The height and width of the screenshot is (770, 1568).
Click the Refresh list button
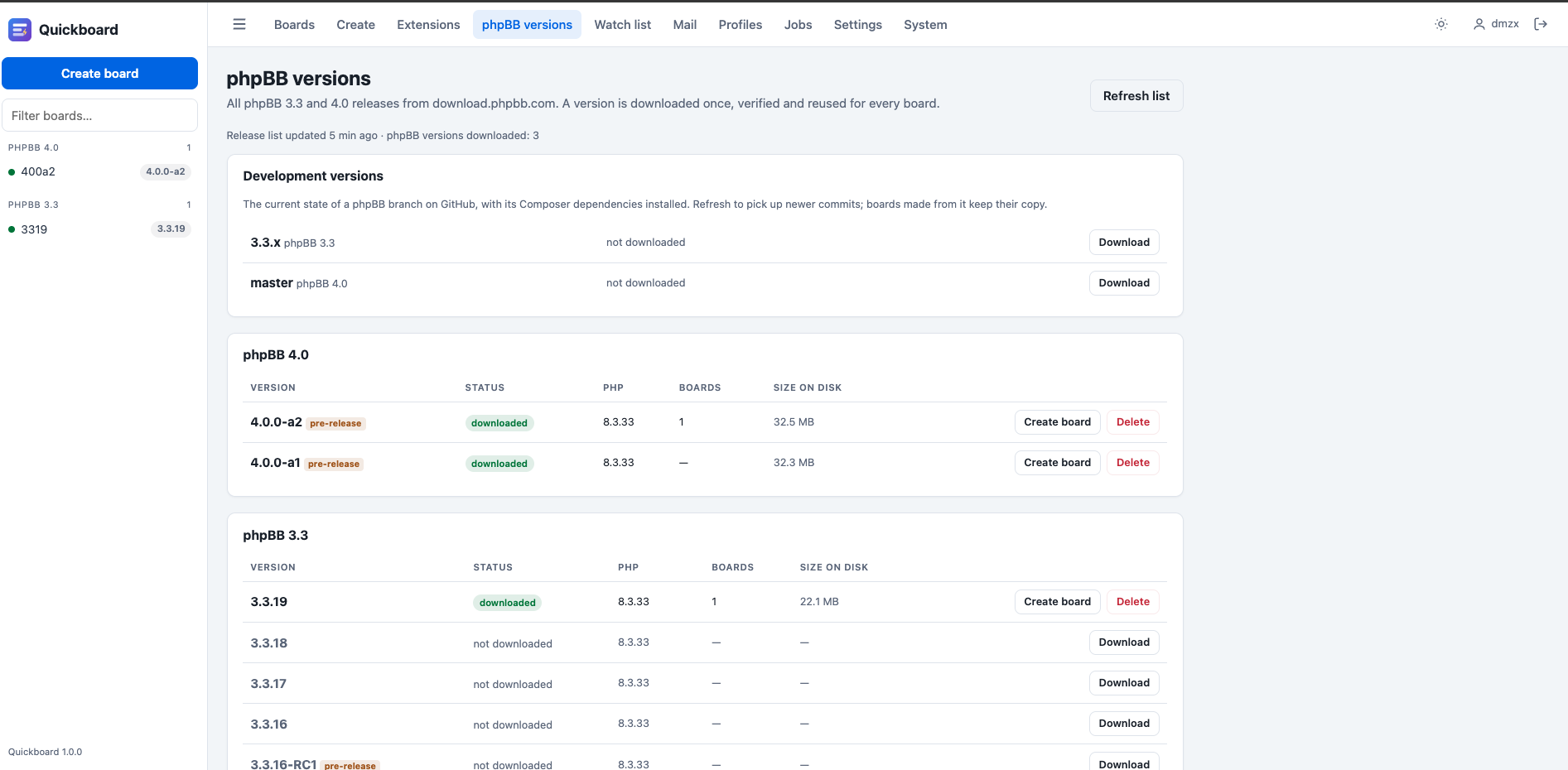[1136, 96]
